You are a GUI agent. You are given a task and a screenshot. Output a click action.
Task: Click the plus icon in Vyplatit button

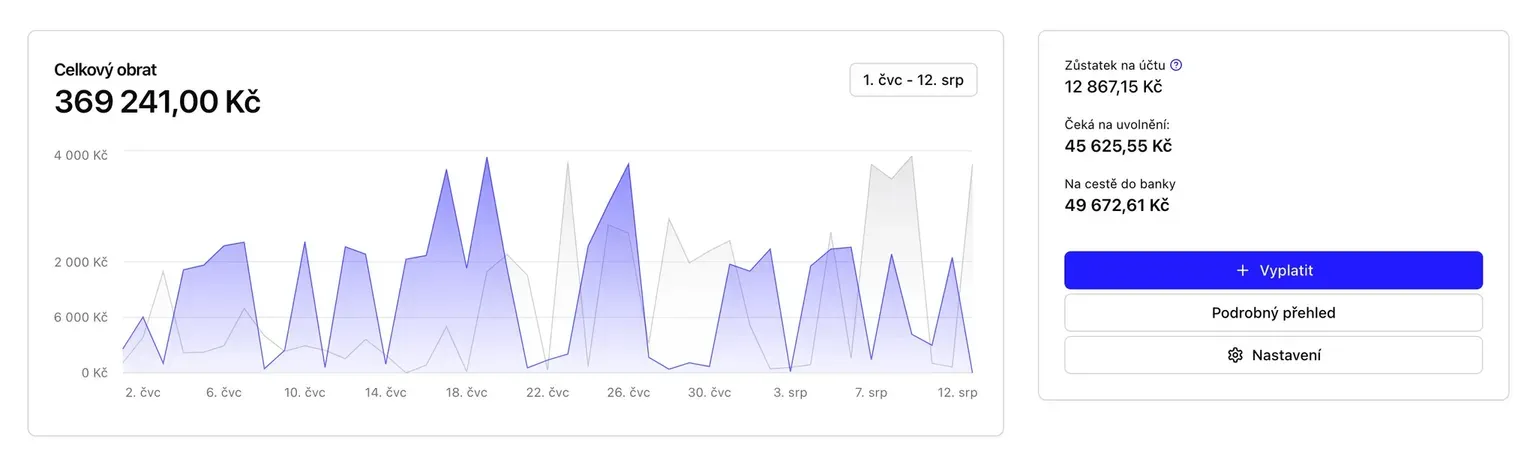(1243, 270)
